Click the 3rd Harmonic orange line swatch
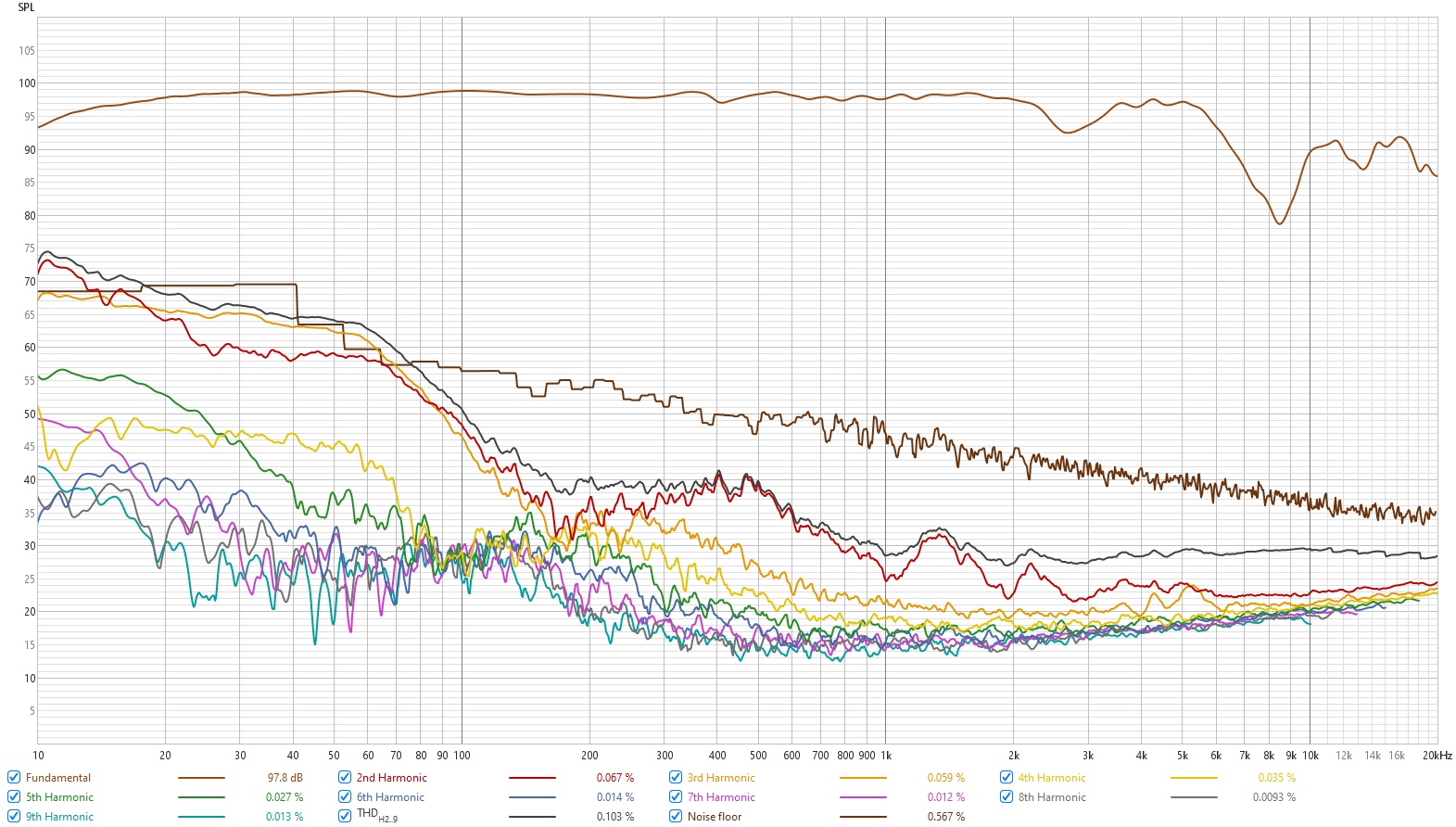This screenshot has width=1456, height=827. pos(863,778)
